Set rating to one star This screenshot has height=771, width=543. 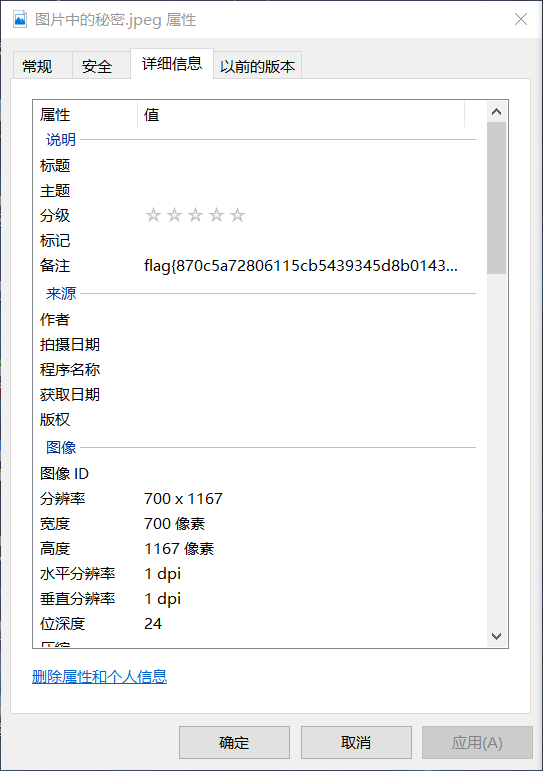pyautogui.click(x=153, y=215)
